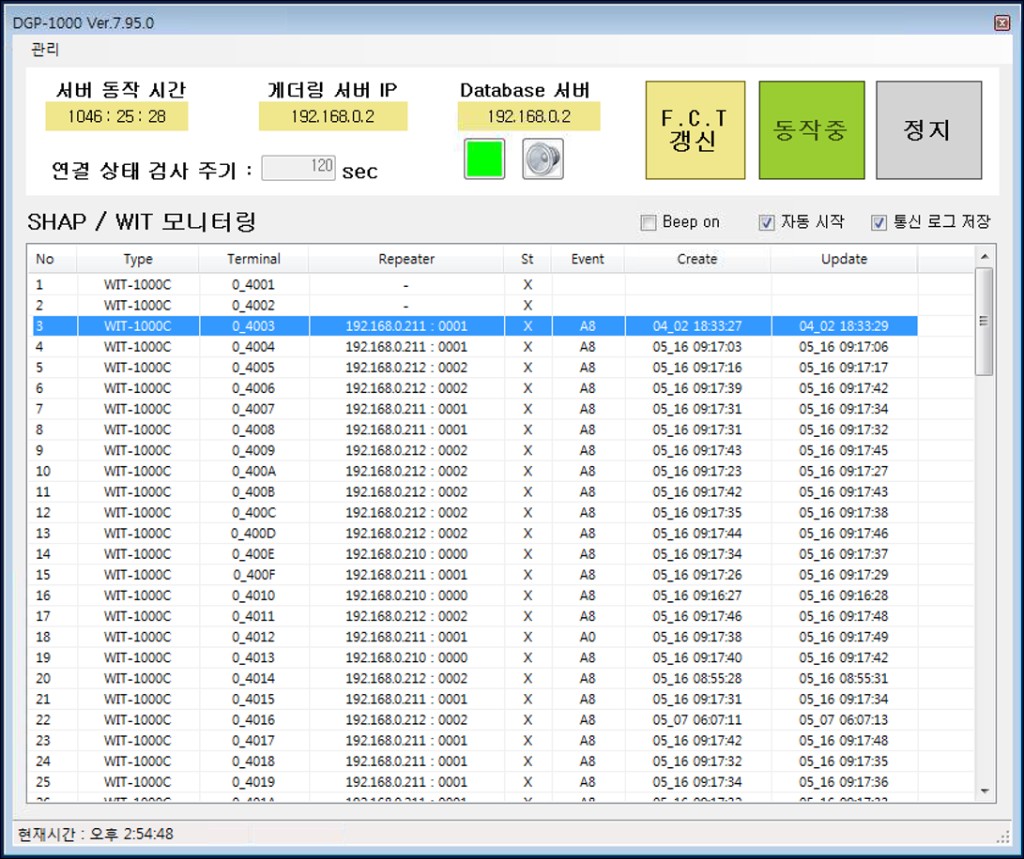This screenshot has width=1024, height=859.
Task: Click the 현재시간 status bar text
Action: point(96,834)
